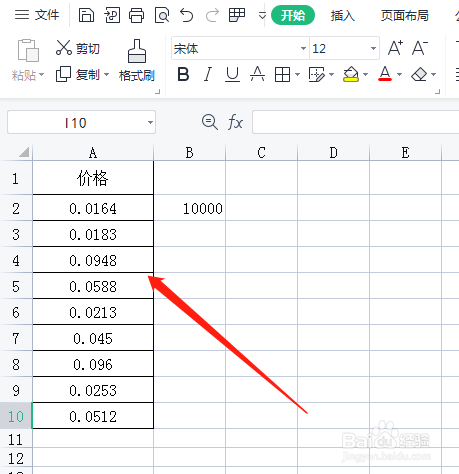Expand fill color dropdown arrow
Viewport: 459px width, 474px height.
pyautogui.click(x=366, y=74)
